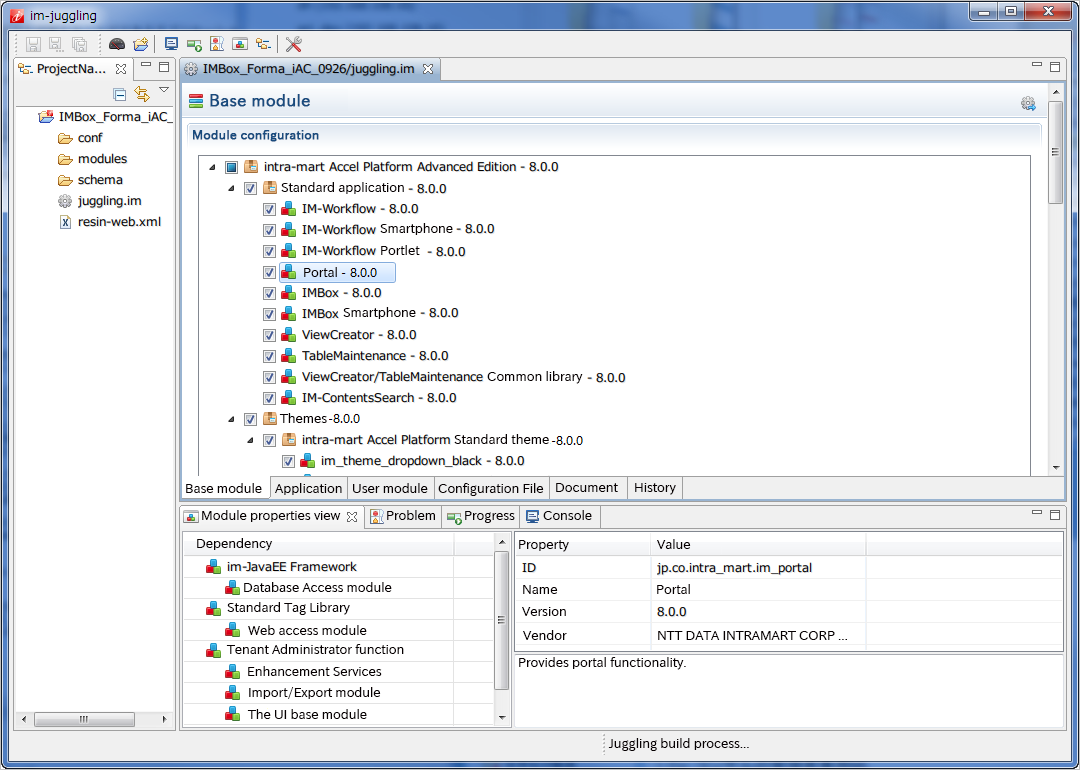Open the wrench and screwdriver tools icon

tap(293, 45)
